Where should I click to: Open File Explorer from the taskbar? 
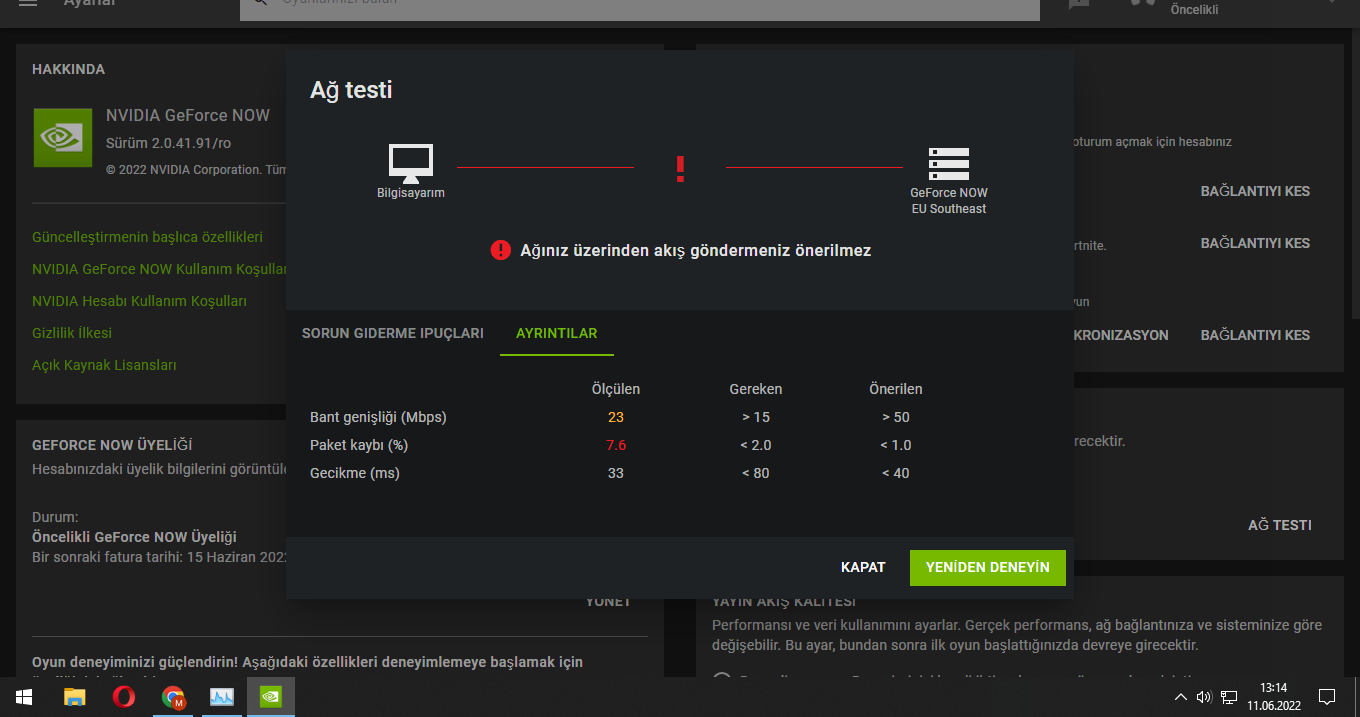[74, 697]
